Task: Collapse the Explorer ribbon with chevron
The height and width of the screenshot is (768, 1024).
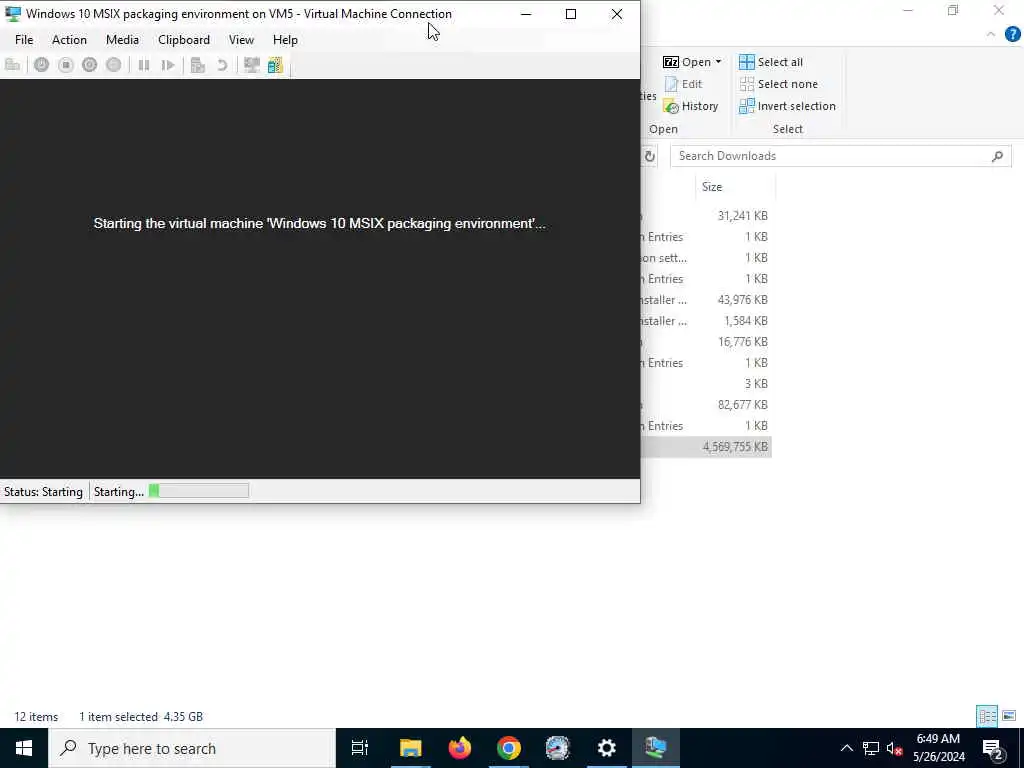Action: click(991, 35)
